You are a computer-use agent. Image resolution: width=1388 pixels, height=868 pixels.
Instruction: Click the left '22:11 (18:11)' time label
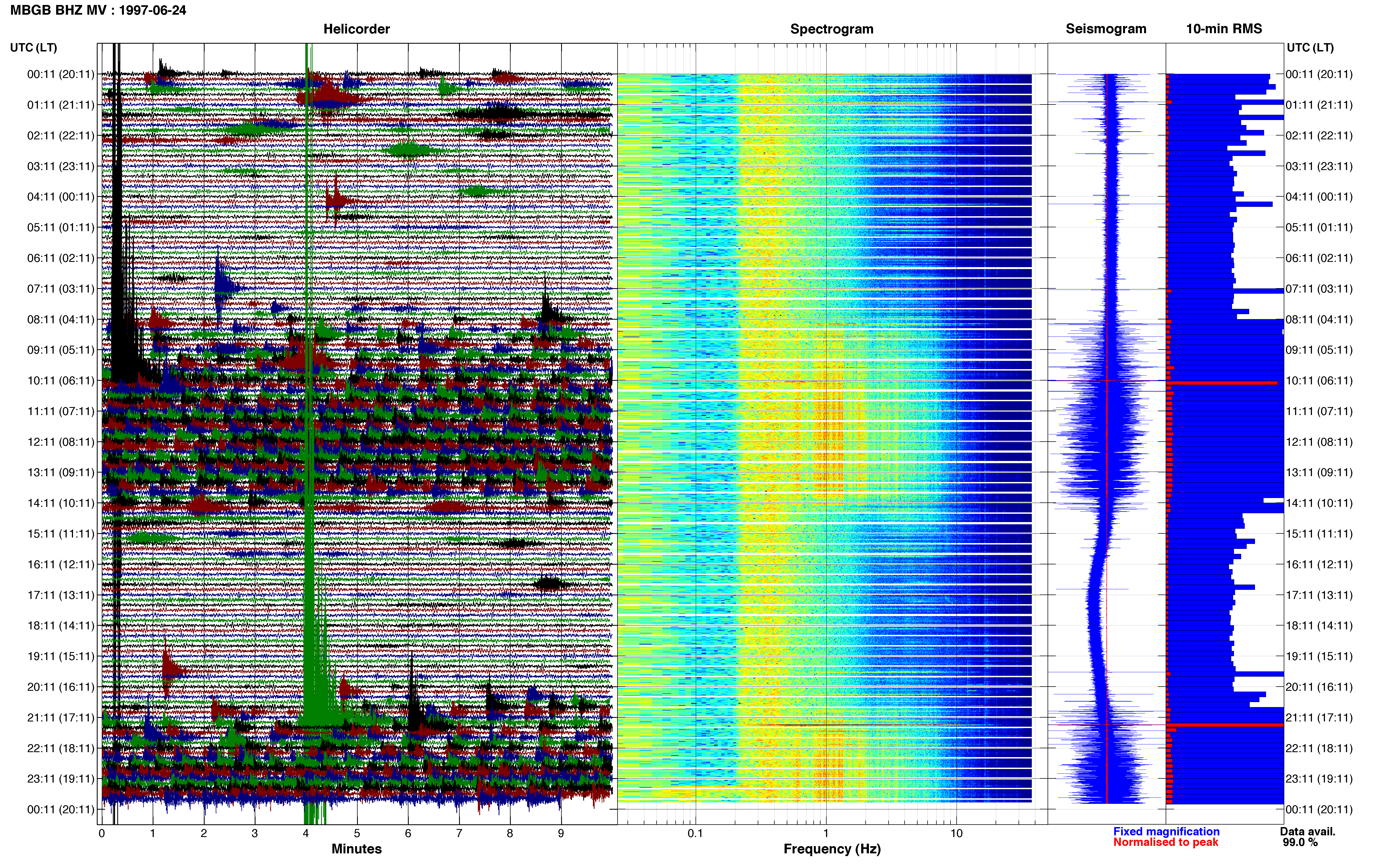click(61, 748)
